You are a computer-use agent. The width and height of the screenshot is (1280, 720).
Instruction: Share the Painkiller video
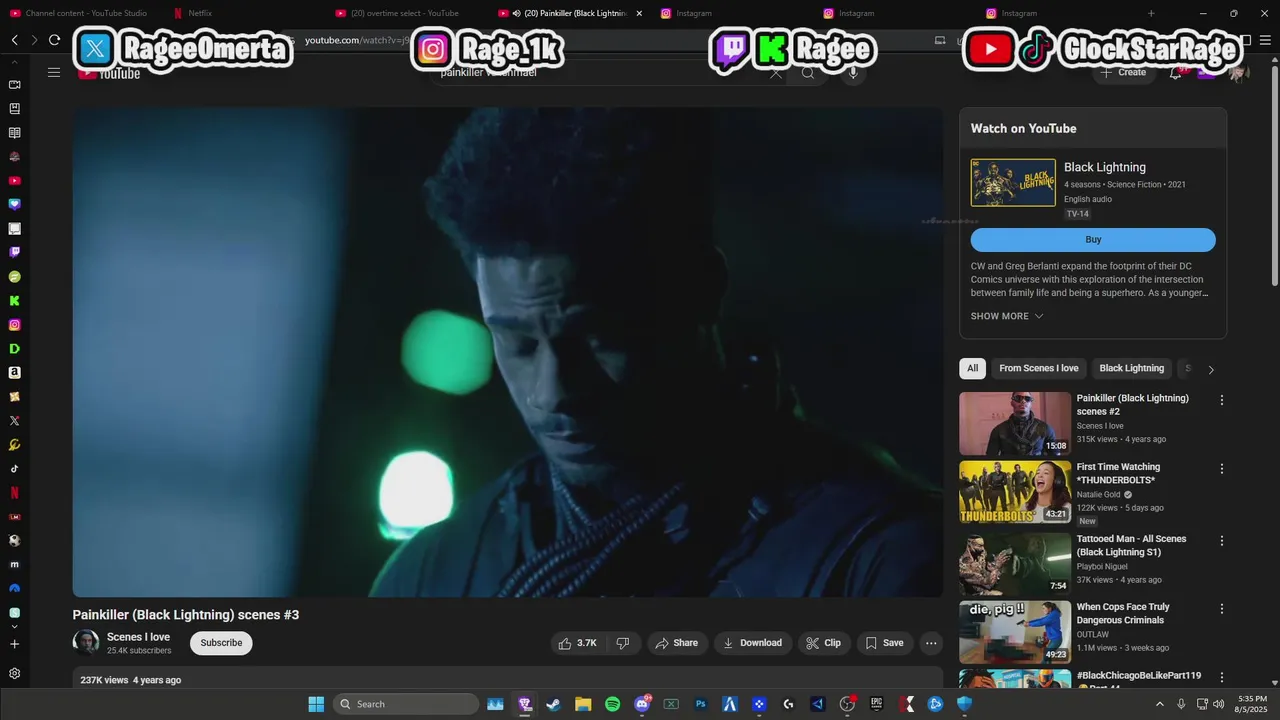click(677, 643)
